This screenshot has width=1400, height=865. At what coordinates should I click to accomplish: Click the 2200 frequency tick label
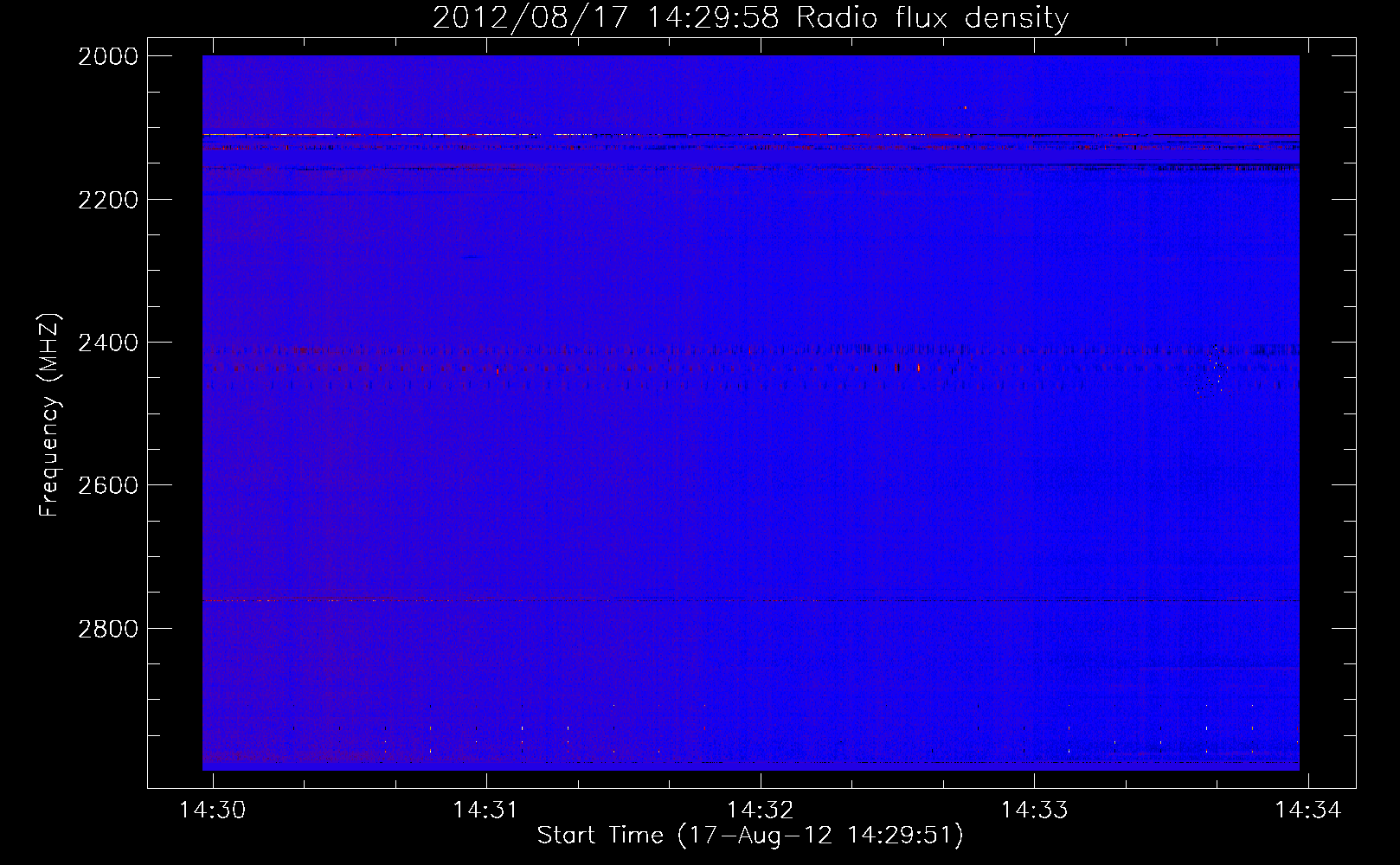(x=108, y=200)
